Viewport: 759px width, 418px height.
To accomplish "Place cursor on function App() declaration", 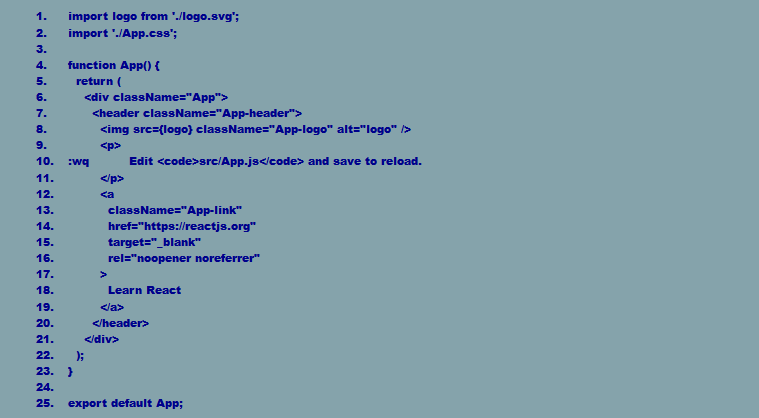I will [x=114, y=65].
